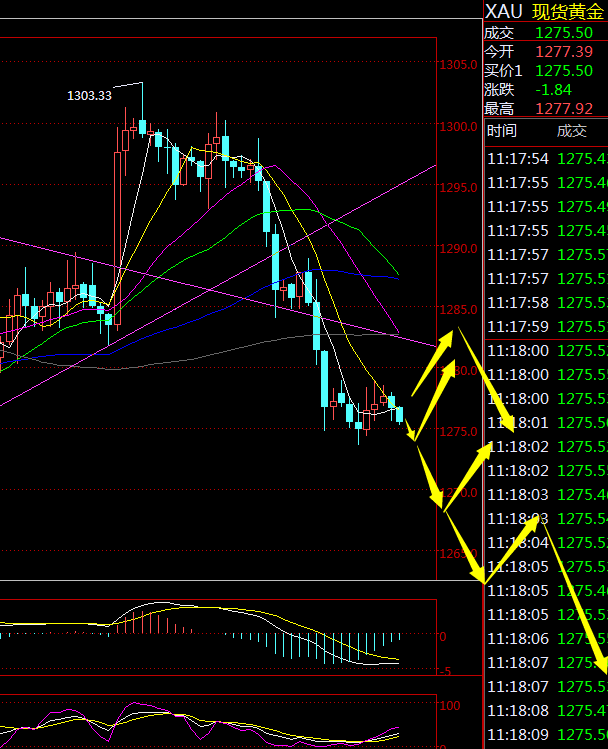The height and width of the screenshot is (749, 608).
Task: Select the 1295.0 price axis label
Action: coord(459,187)
